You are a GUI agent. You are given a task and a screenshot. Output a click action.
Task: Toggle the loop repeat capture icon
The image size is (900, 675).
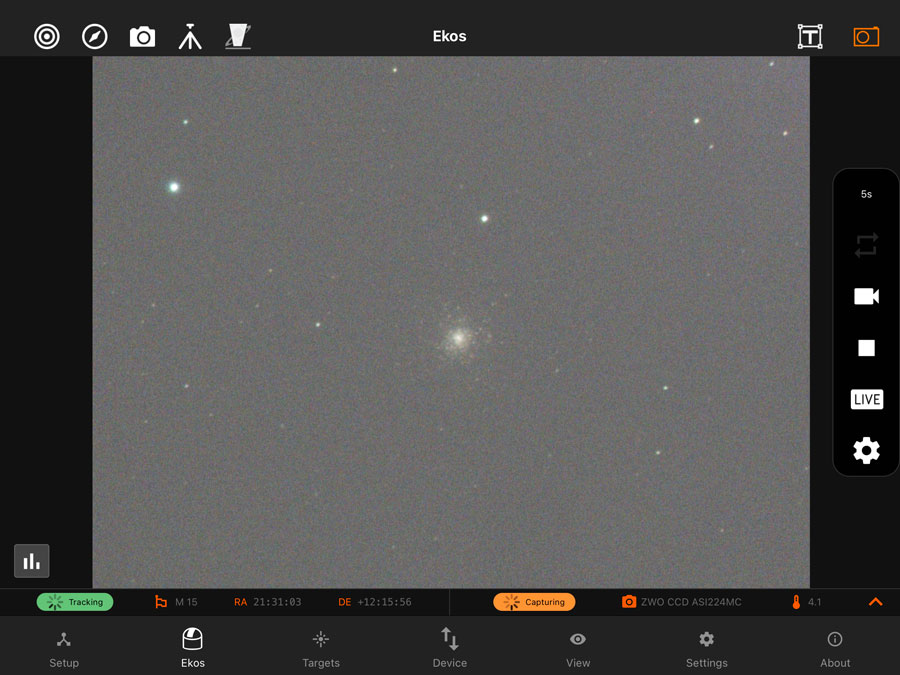[x=866, y=245]
